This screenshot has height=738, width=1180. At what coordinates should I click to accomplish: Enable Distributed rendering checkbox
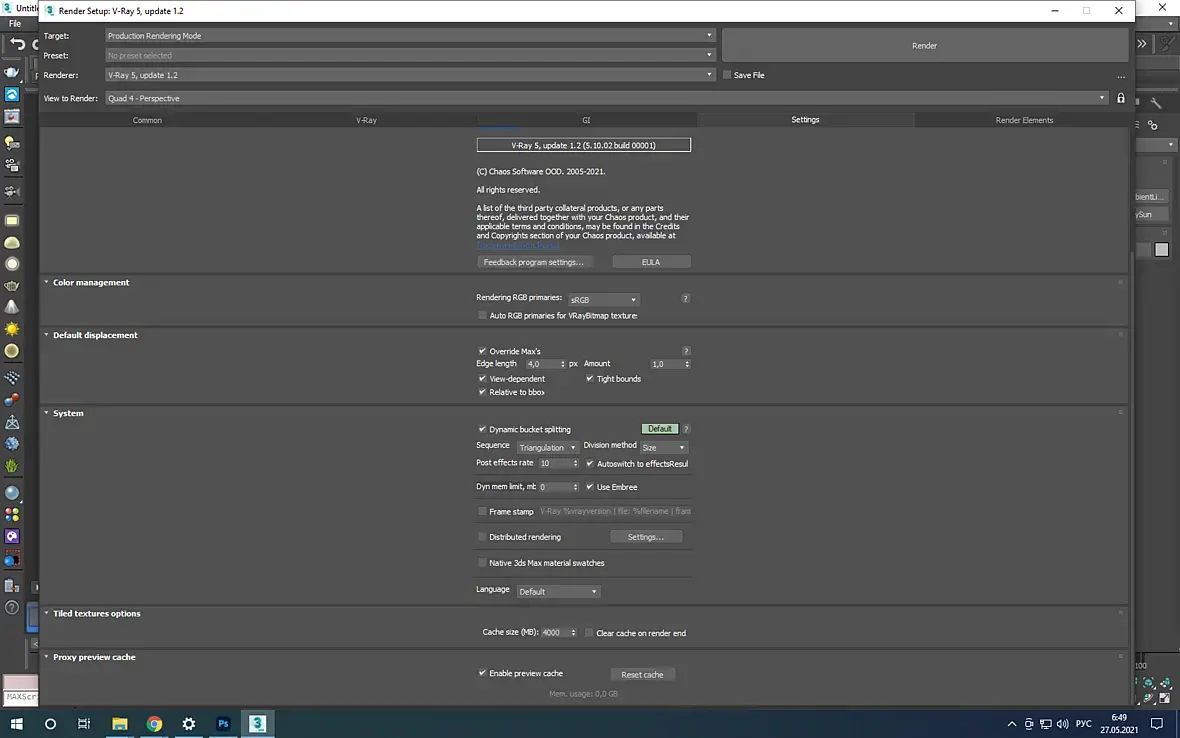point(482,537)
